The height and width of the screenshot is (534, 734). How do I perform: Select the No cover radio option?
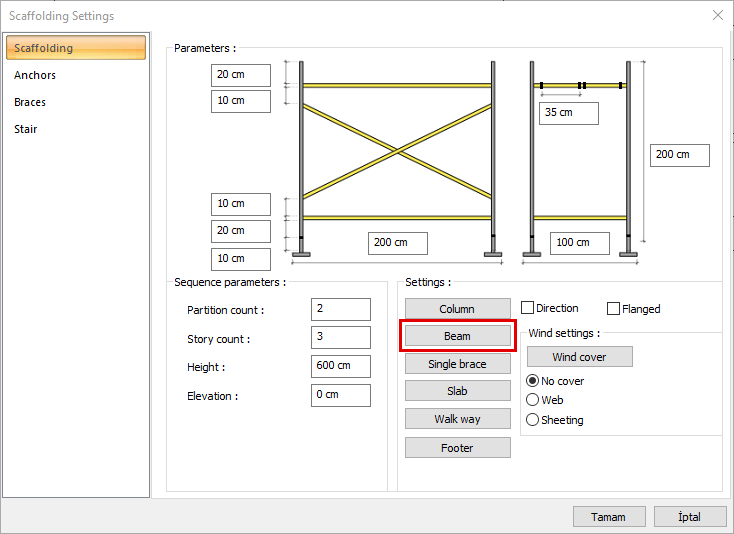[x=533, y=381]
